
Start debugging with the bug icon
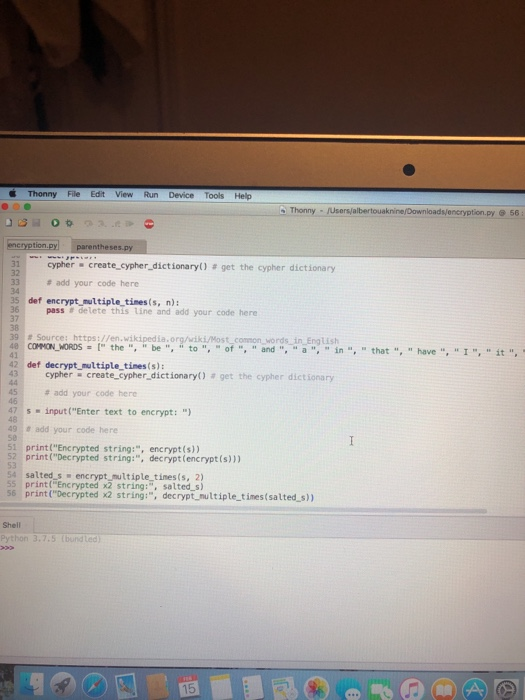69,223
